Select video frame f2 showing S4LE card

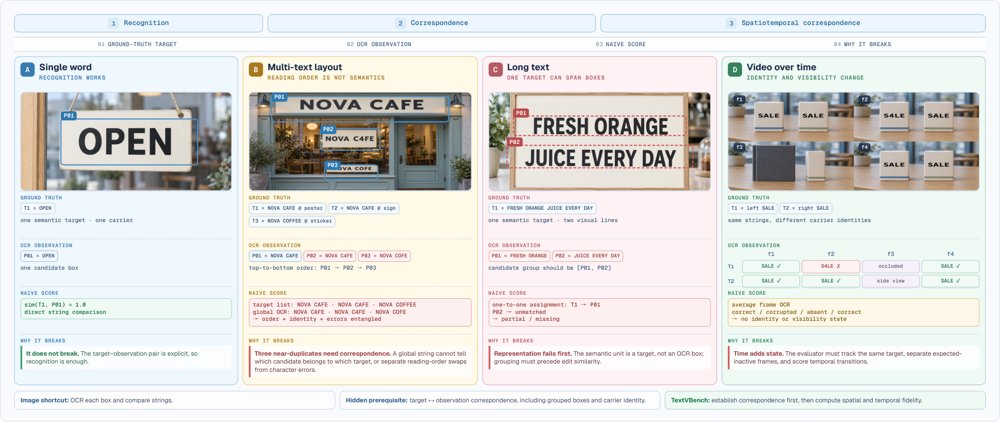pos(916,117)
